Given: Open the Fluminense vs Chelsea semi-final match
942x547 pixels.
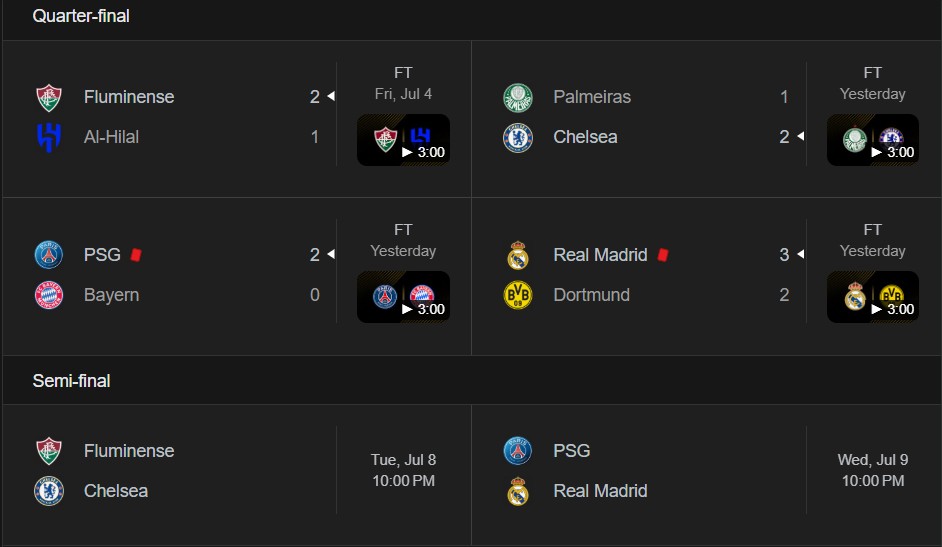Looking at the screenshot, I should (237, 471).
